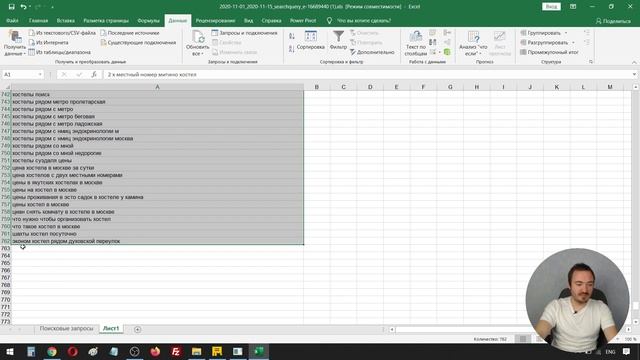This screenshot has height=360, width=640.
Task: Open the Получить данные (Get Data) button
Action: pyautogui.click(x=15, y=43)
